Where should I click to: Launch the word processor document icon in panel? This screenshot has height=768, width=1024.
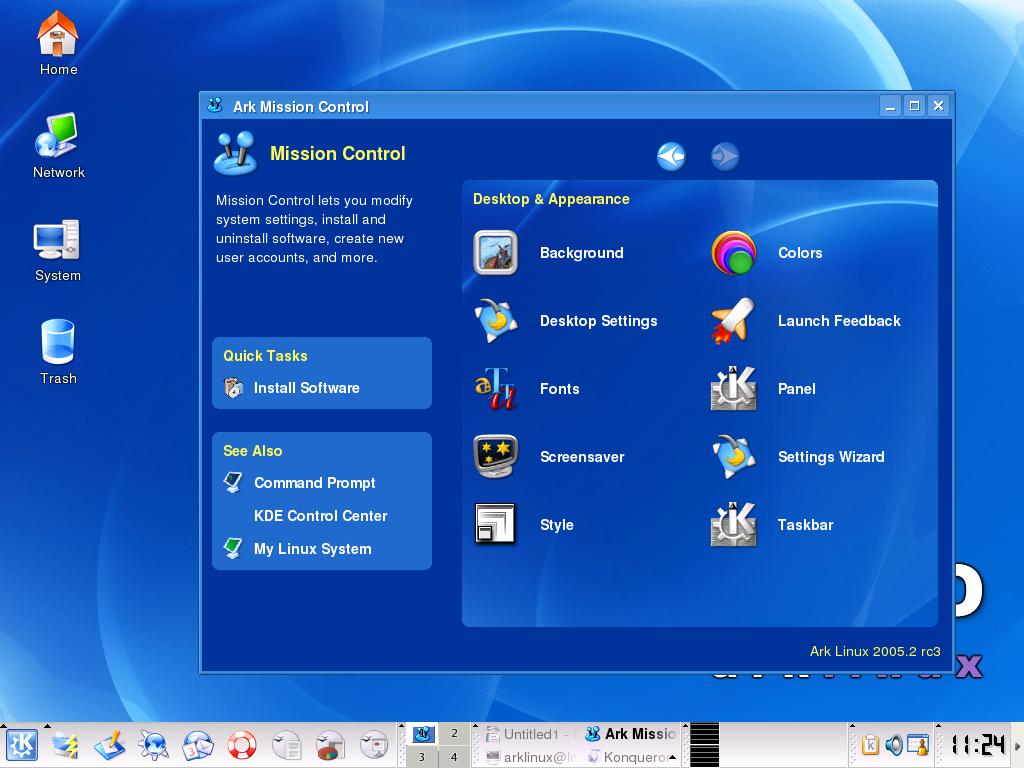coord(286,745)
